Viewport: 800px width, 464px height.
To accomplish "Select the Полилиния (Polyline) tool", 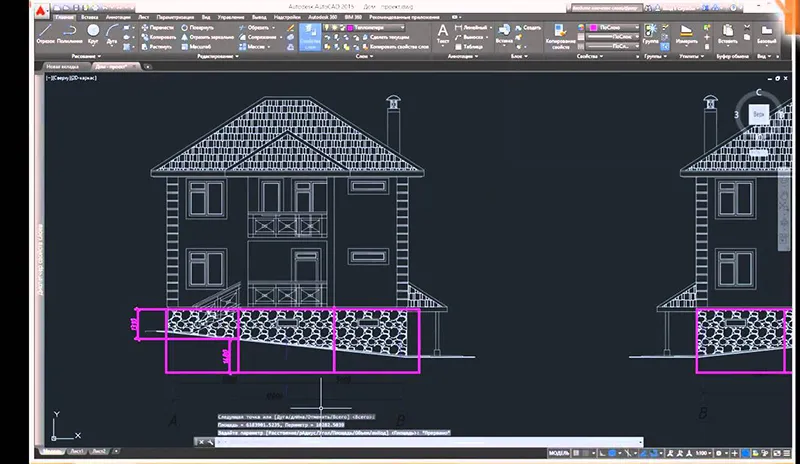I will click(68, 34).
